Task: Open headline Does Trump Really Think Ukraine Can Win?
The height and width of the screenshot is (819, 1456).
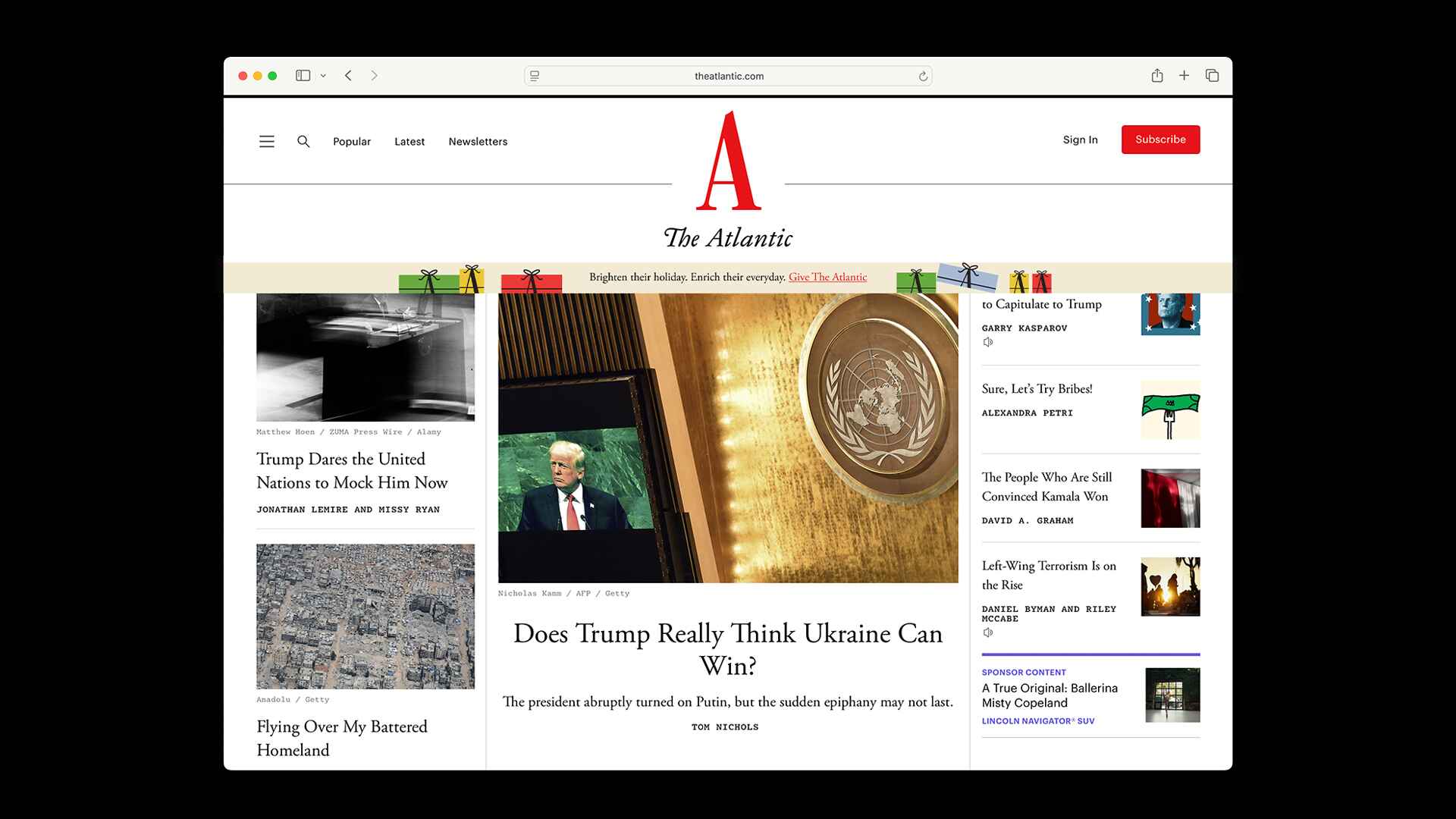Action: (728, 649)
